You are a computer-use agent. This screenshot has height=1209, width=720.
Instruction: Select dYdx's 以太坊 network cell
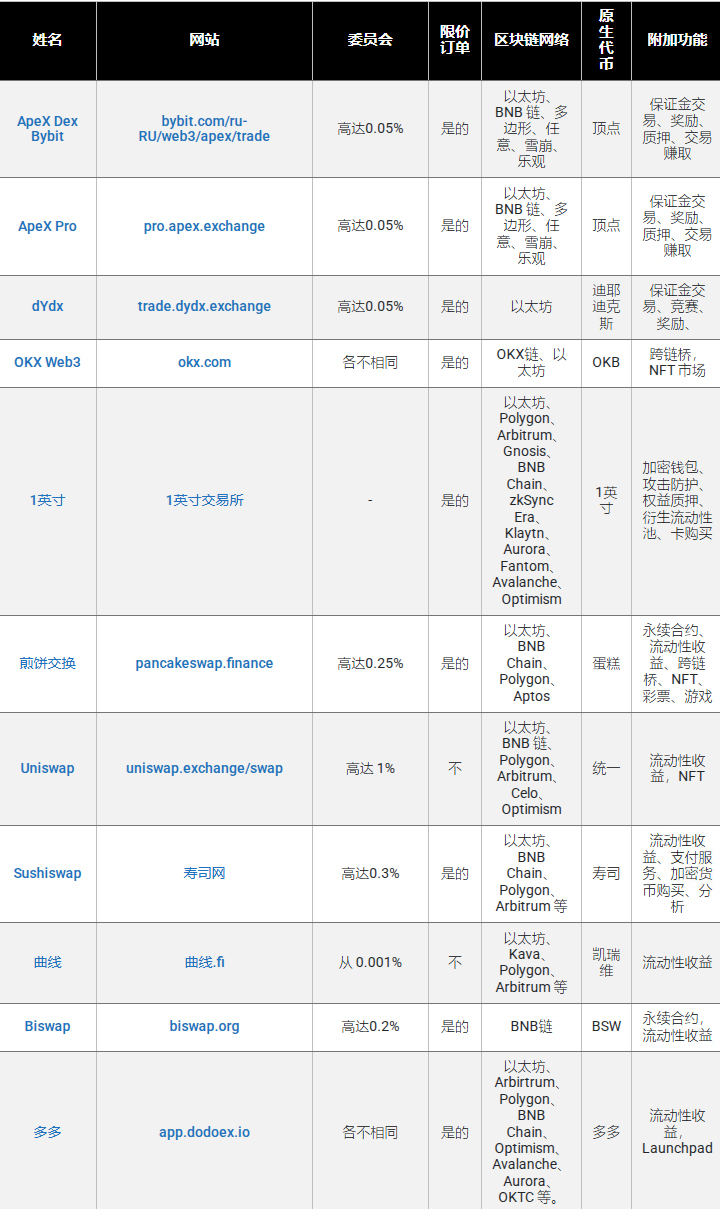[x=531, y=306]
